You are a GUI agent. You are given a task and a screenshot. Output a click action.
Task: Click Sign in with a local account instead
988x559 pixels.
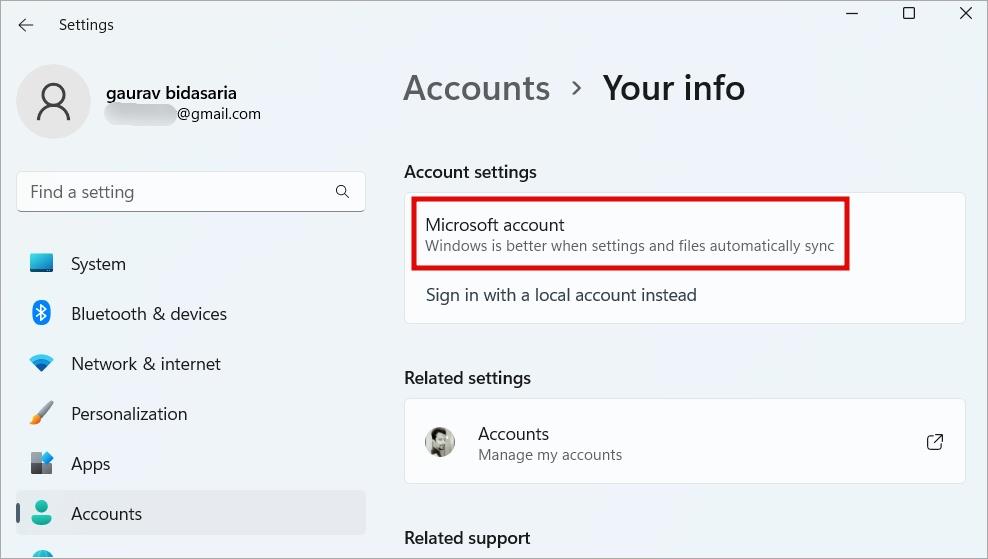coord(561,295)
